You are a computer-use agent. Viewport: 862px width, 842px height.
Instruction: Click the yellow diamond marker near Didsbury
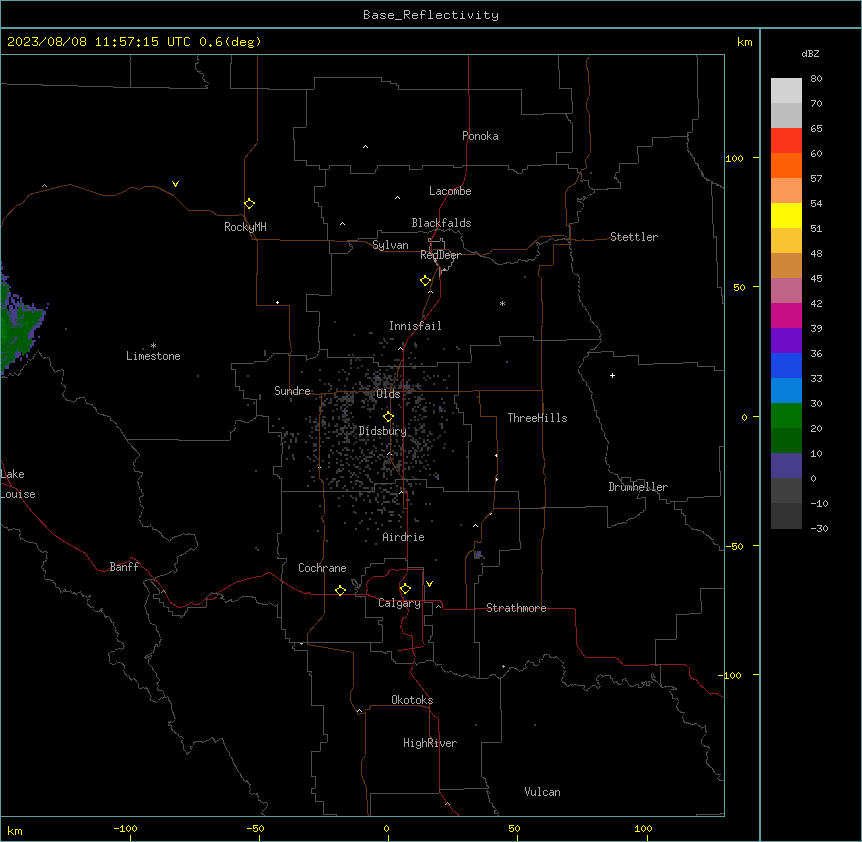click(x=388, y=417)
